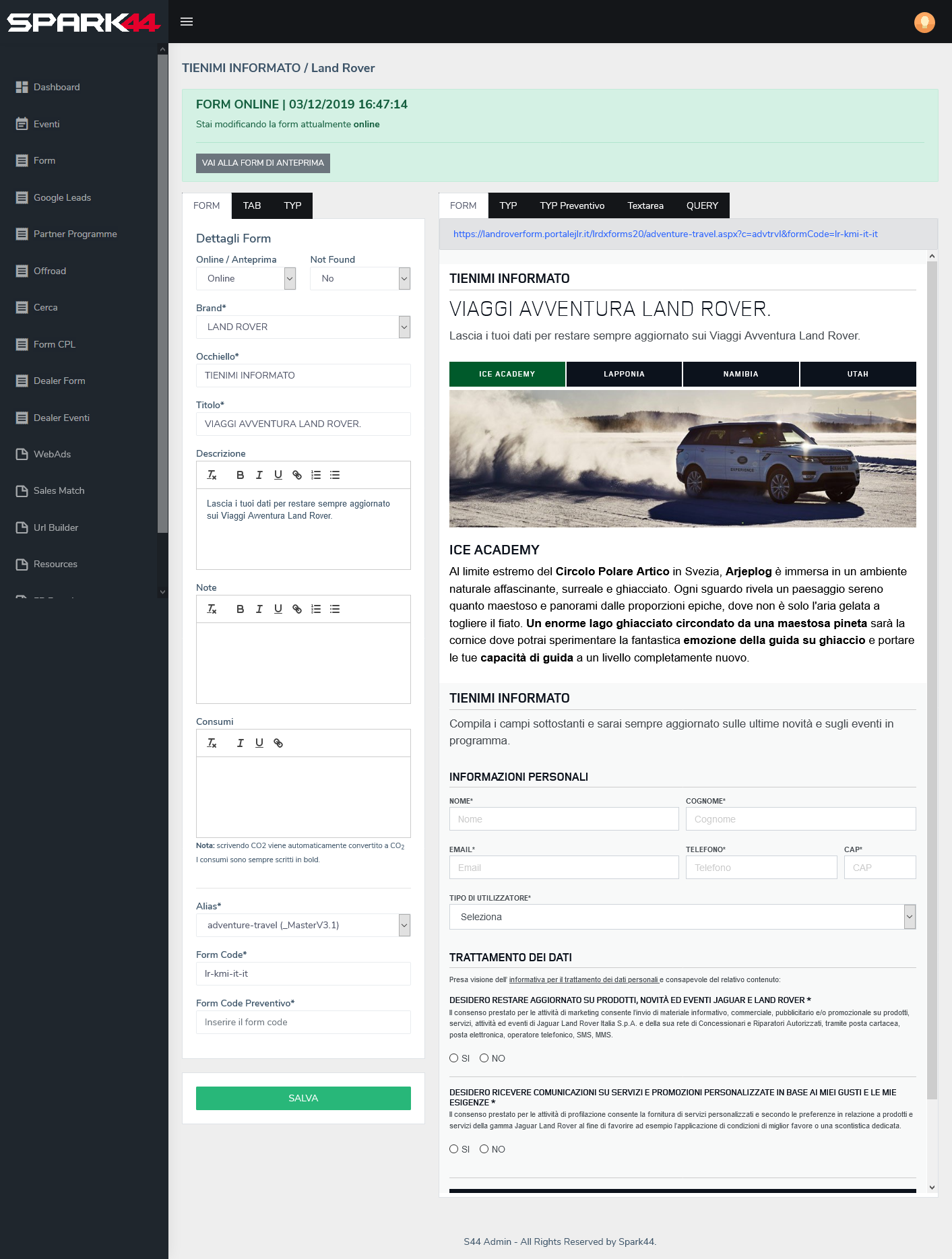
Task: Insert link in Consumi editor
Action: click(x=278, y=743)
